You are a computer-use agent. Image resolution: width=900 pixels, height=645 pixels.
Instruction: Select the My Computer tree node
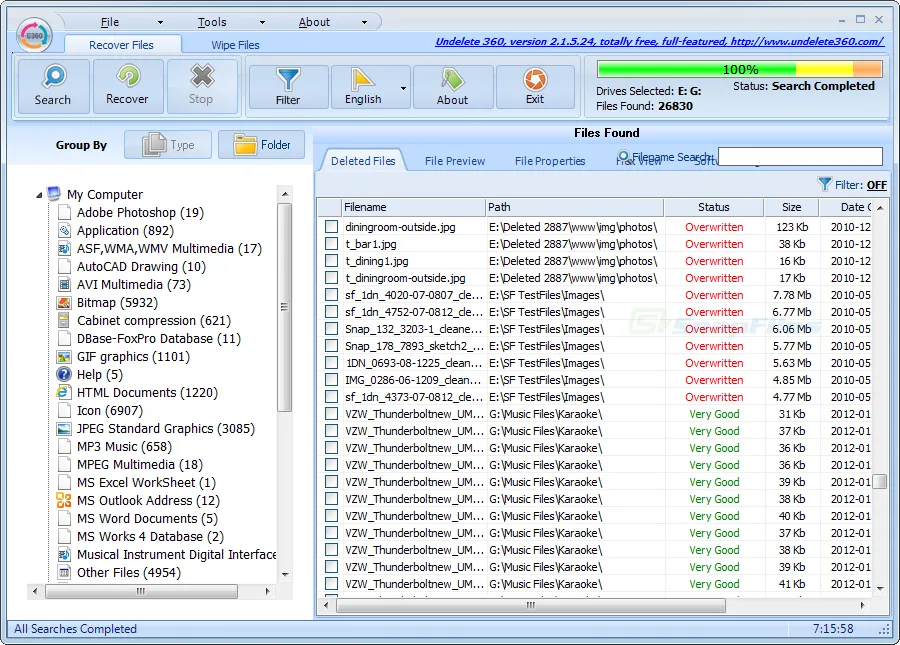pos(104,195)
